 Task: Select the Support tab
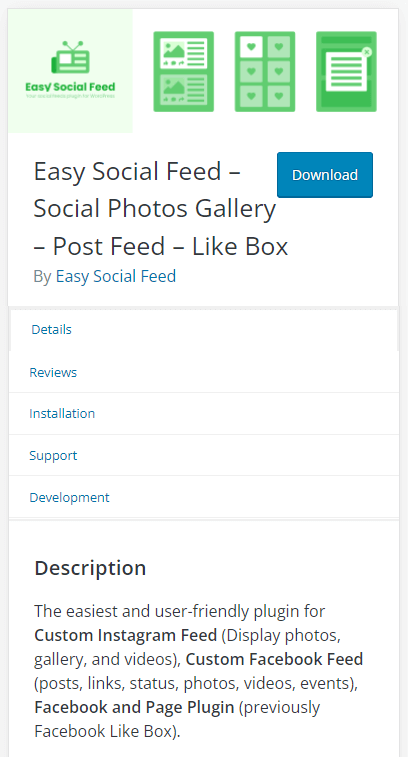[53, 455]
